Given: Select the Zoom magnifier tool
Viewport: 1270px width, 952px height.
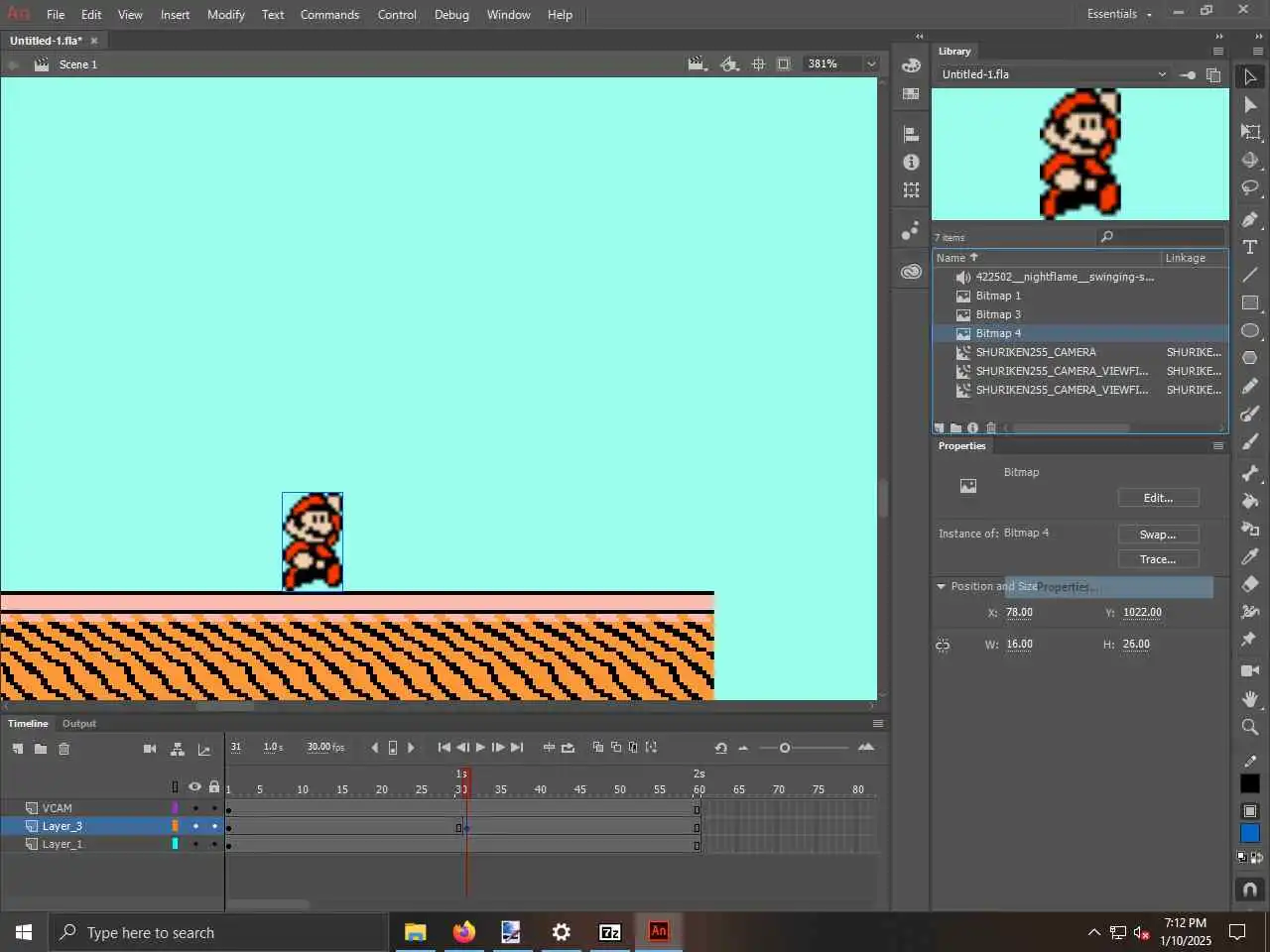Looking at the screenshot, I should (1250, 727).
